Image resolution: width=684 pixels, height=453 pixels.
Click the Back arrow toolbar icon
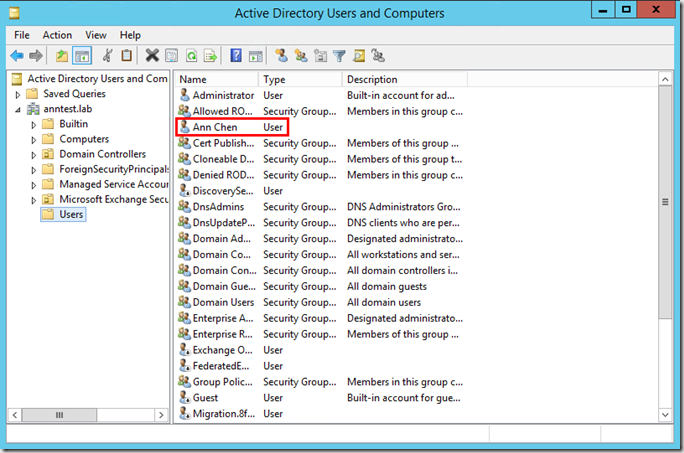pos(17,56)
